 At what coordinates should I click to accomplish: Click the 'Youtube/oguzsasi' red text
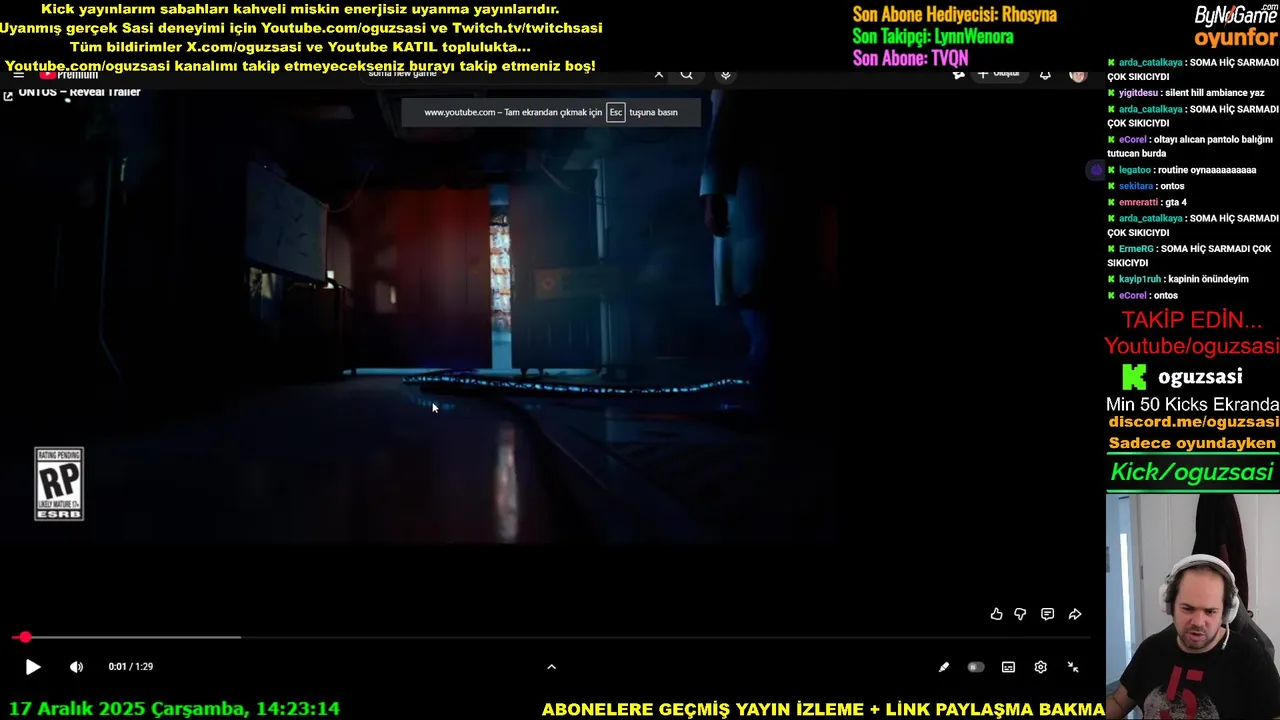(1192, 346)
